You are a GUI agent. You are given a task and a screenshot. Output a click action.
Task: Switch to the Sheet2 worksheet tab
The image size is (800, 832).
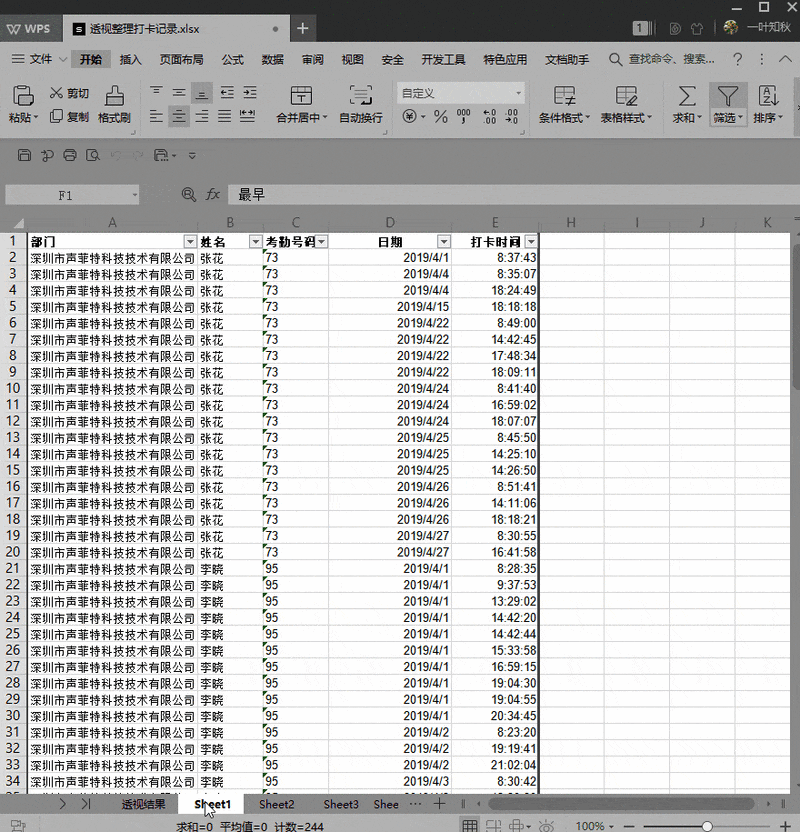(277, 804)
